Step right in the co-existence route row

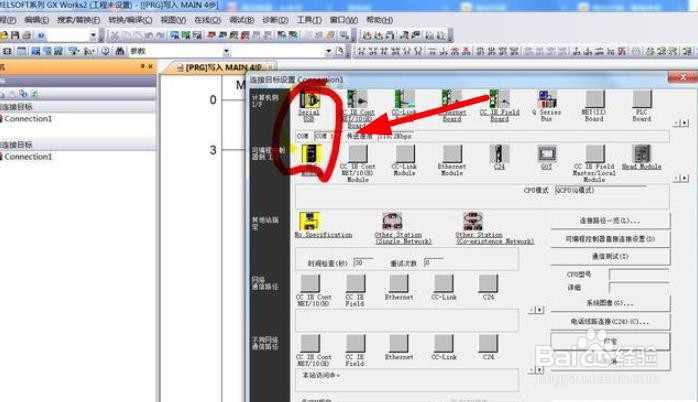pyautogui.click(x=540, y=370)
